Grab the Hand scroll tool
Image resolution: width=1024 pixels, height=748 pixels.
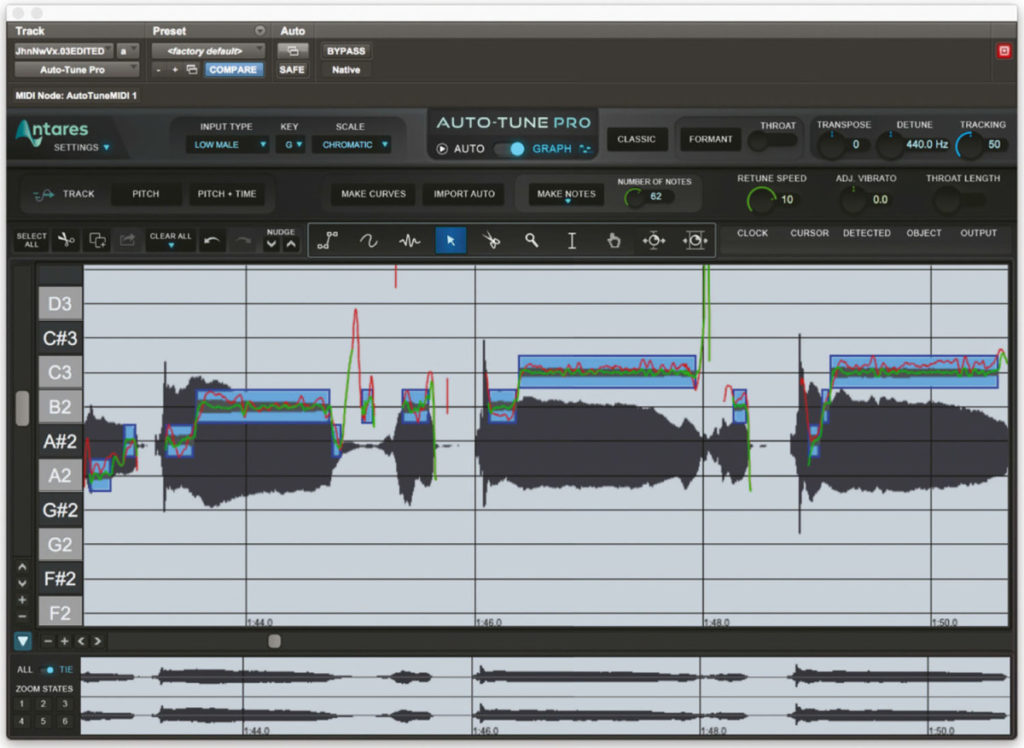pos(613,240)
